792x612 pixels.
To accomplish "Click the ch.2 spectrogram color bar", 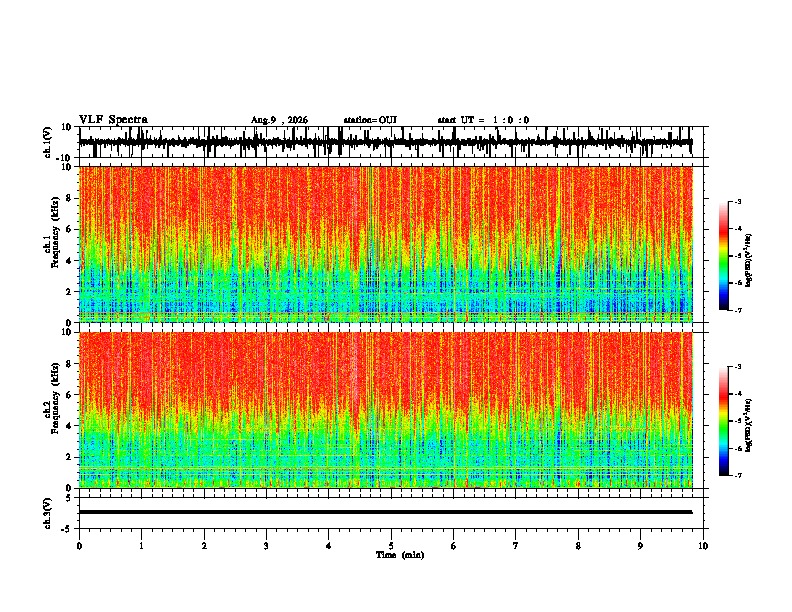I will tap(724, 421).
